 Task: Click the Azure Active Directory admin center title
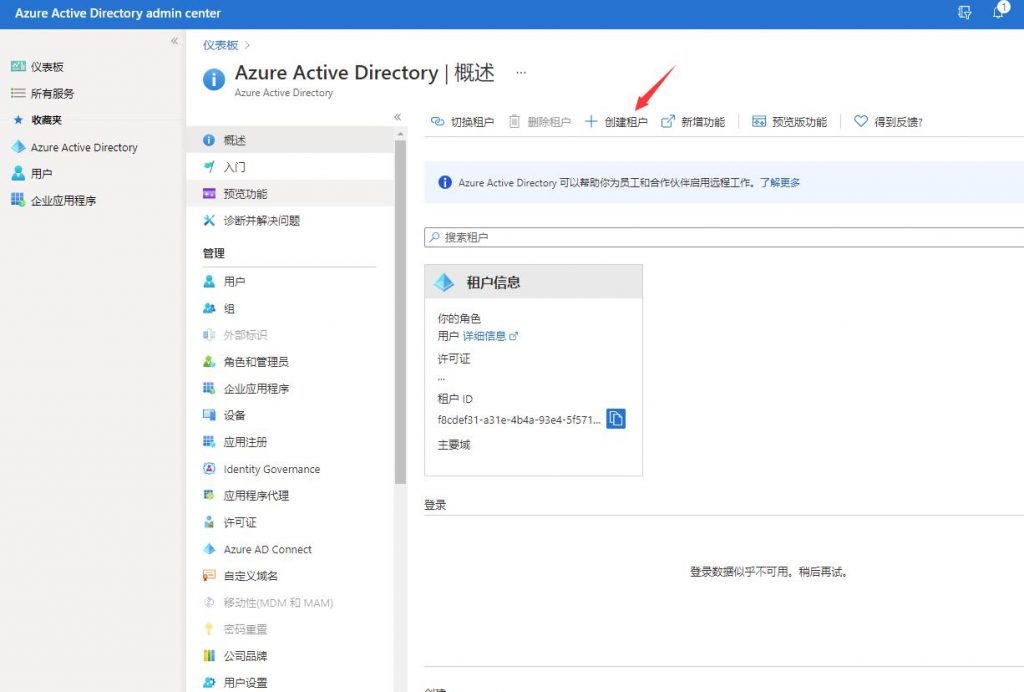point(118,13)
